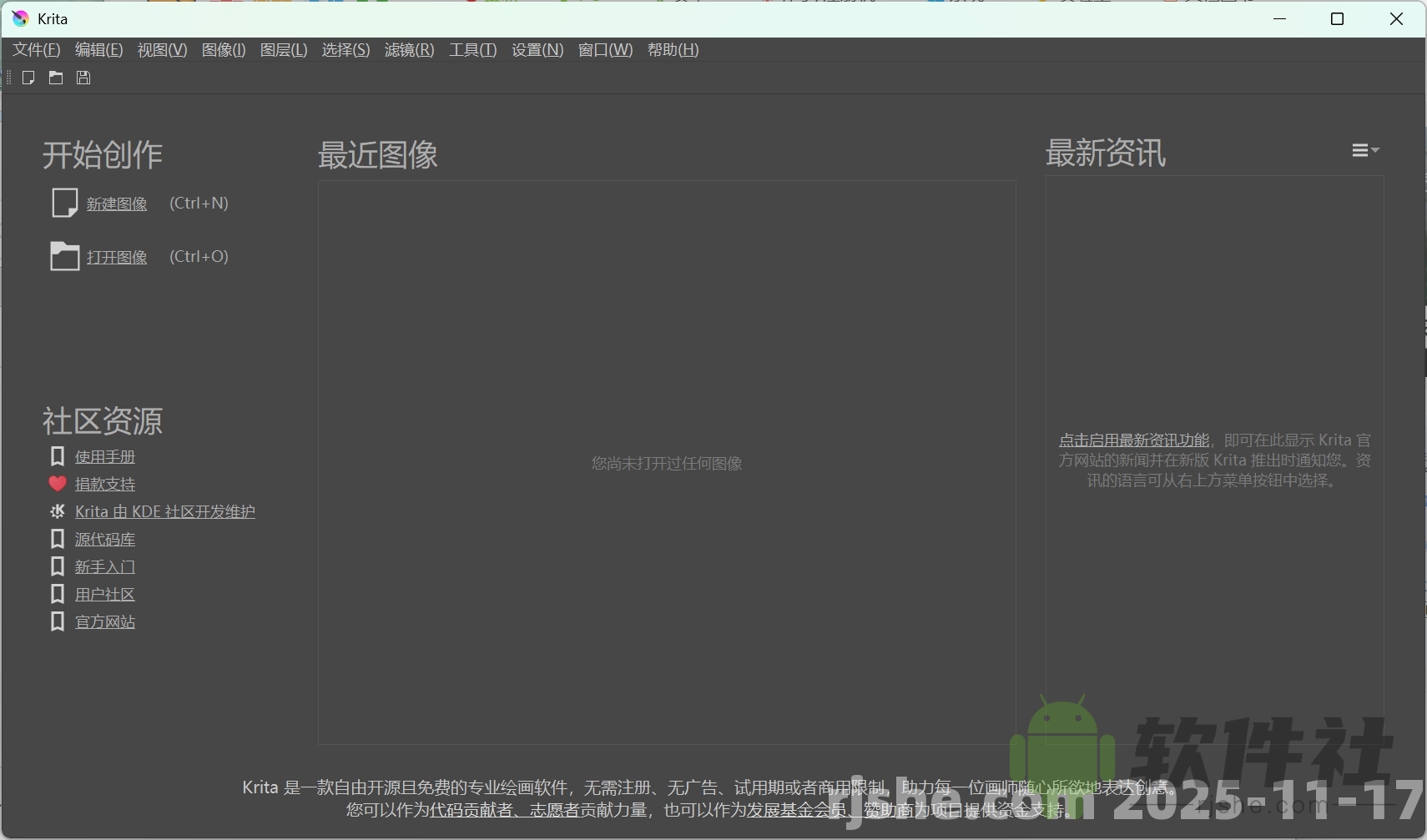Open the news options dropdown in 最新资讯 panel
The width and height of the screenshot is (1427, 840).
1365,151
